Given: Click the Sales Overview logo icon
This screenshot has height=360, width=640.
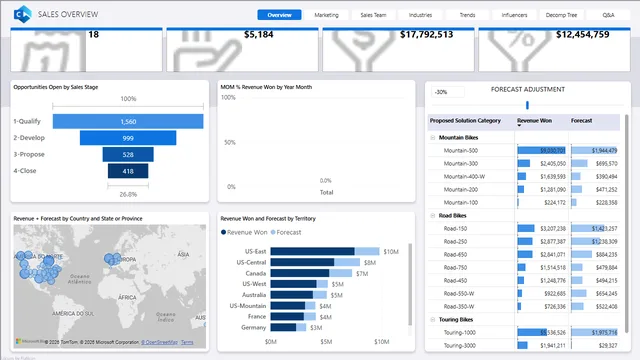Looking at the screenshot, I should [x=22, y=14].
